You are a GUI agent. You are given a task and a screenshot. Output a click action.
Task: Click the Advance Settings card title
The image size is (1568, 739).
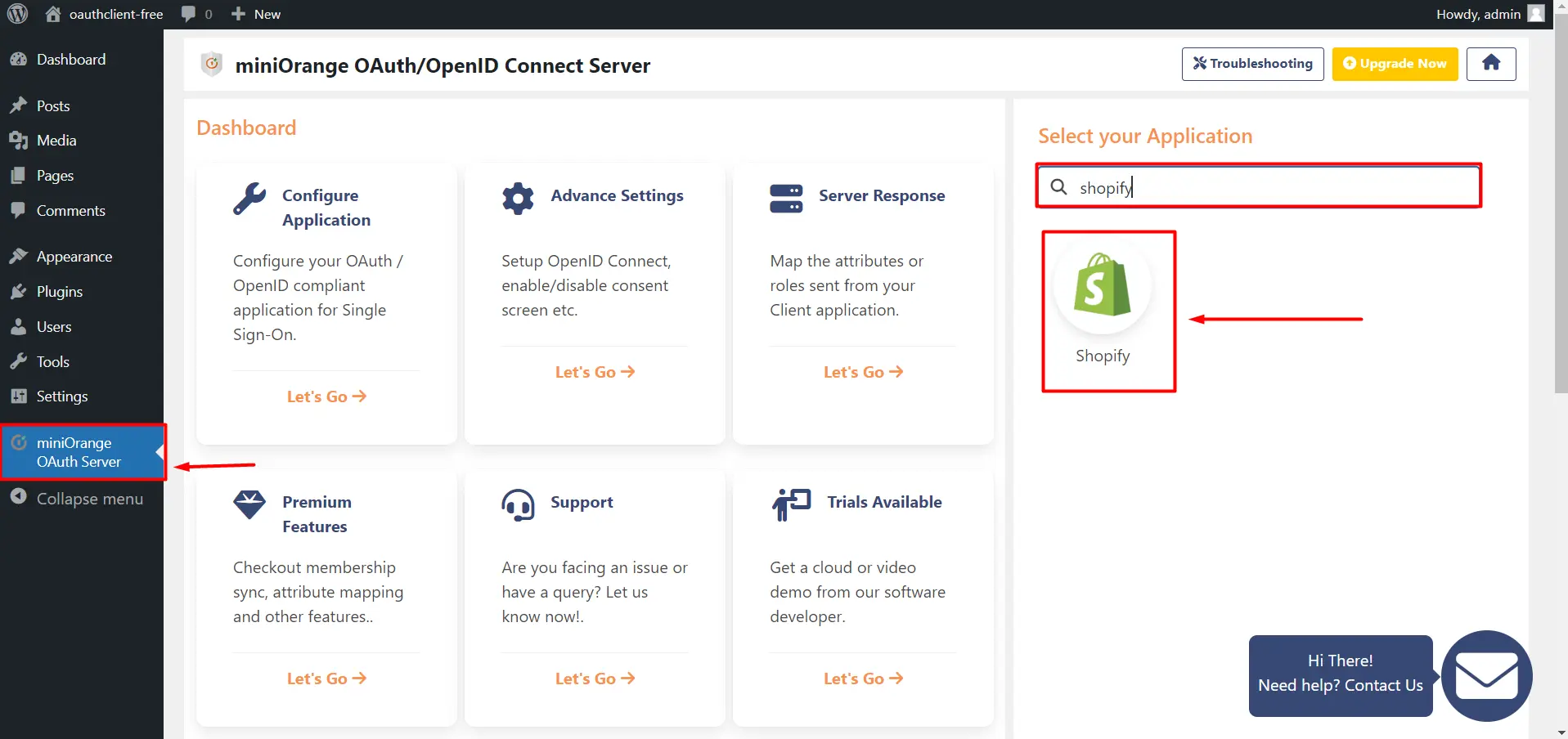pos(617,195)
